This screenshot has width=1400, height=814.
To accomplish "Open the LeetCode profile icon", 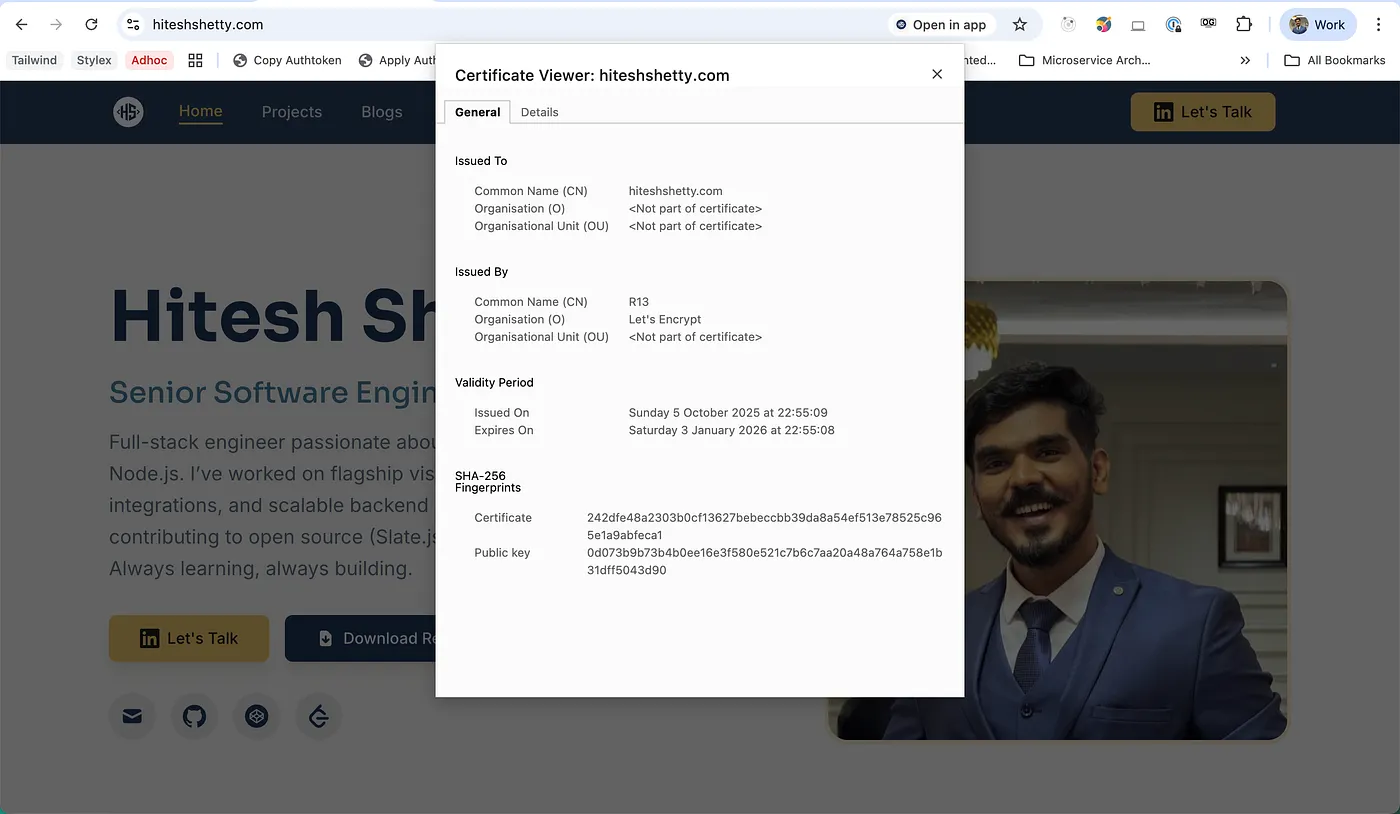I will (x=319, y=716).
